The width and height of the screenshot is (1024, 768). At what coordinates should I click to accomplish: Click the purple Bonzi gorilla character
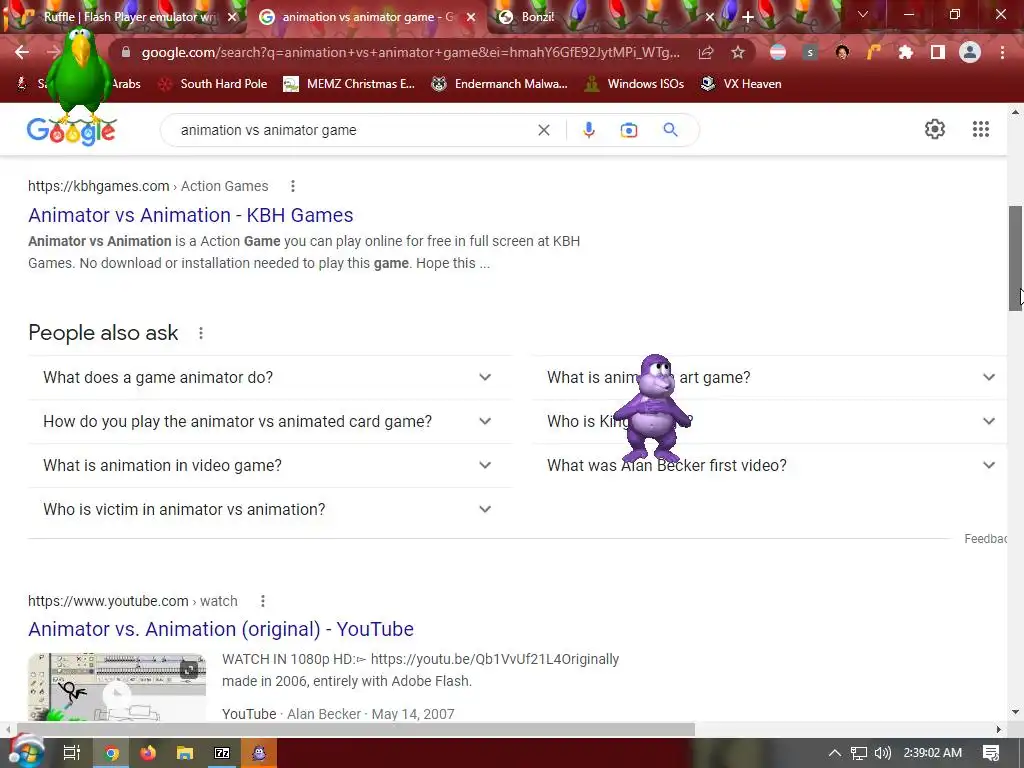pyautogui.click(x=653, y=409)
